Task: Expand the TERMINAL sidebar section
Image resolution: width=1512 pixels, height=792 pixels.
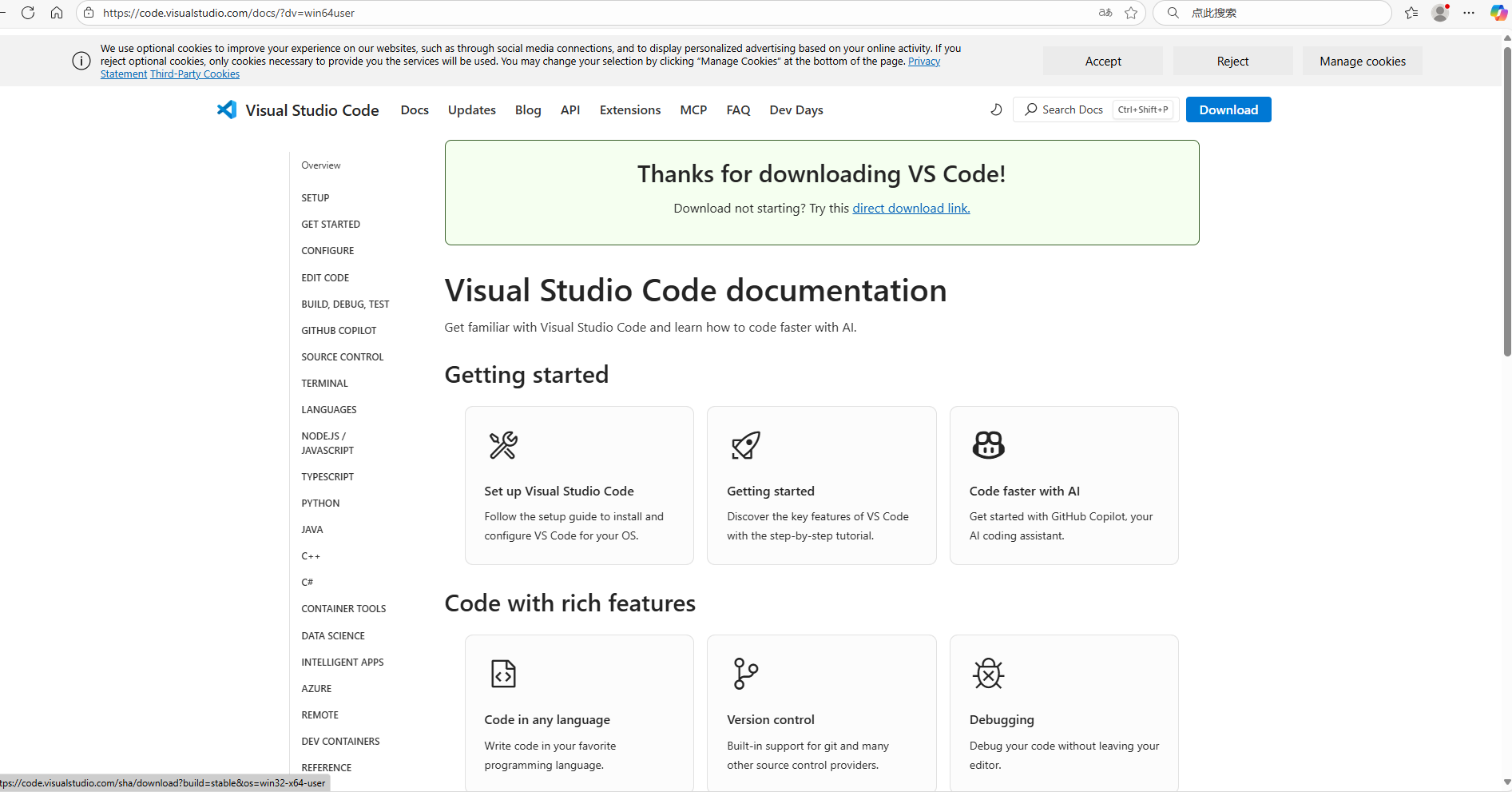Action: (x=324, y=384)
